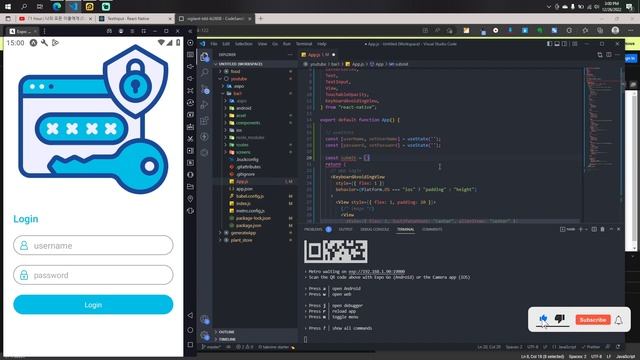
Task: Split the editor right icon
Action: coord(609,55)
